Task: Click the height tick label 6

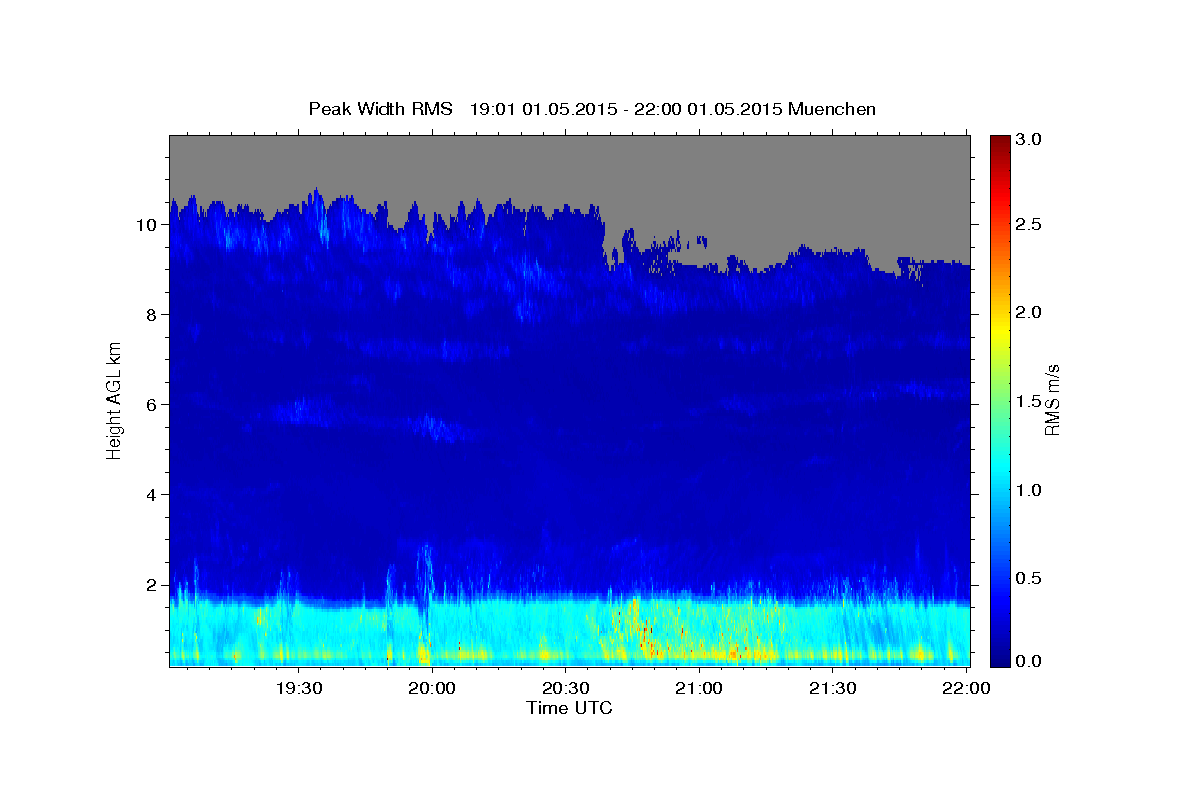Action: coord(153,405)
